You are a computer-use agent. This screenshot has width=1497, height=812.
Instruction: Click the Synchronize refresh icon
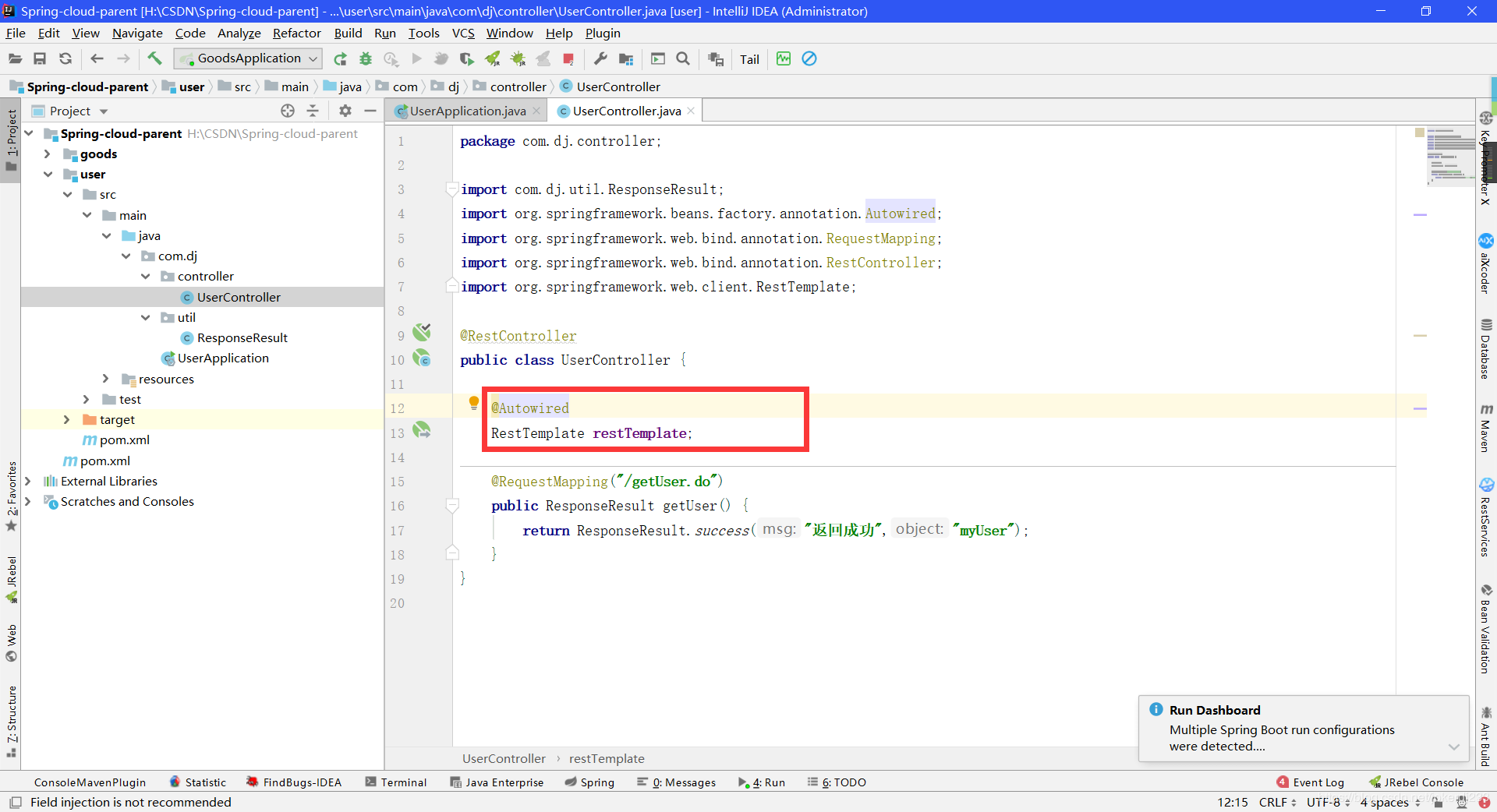[65, 59]
